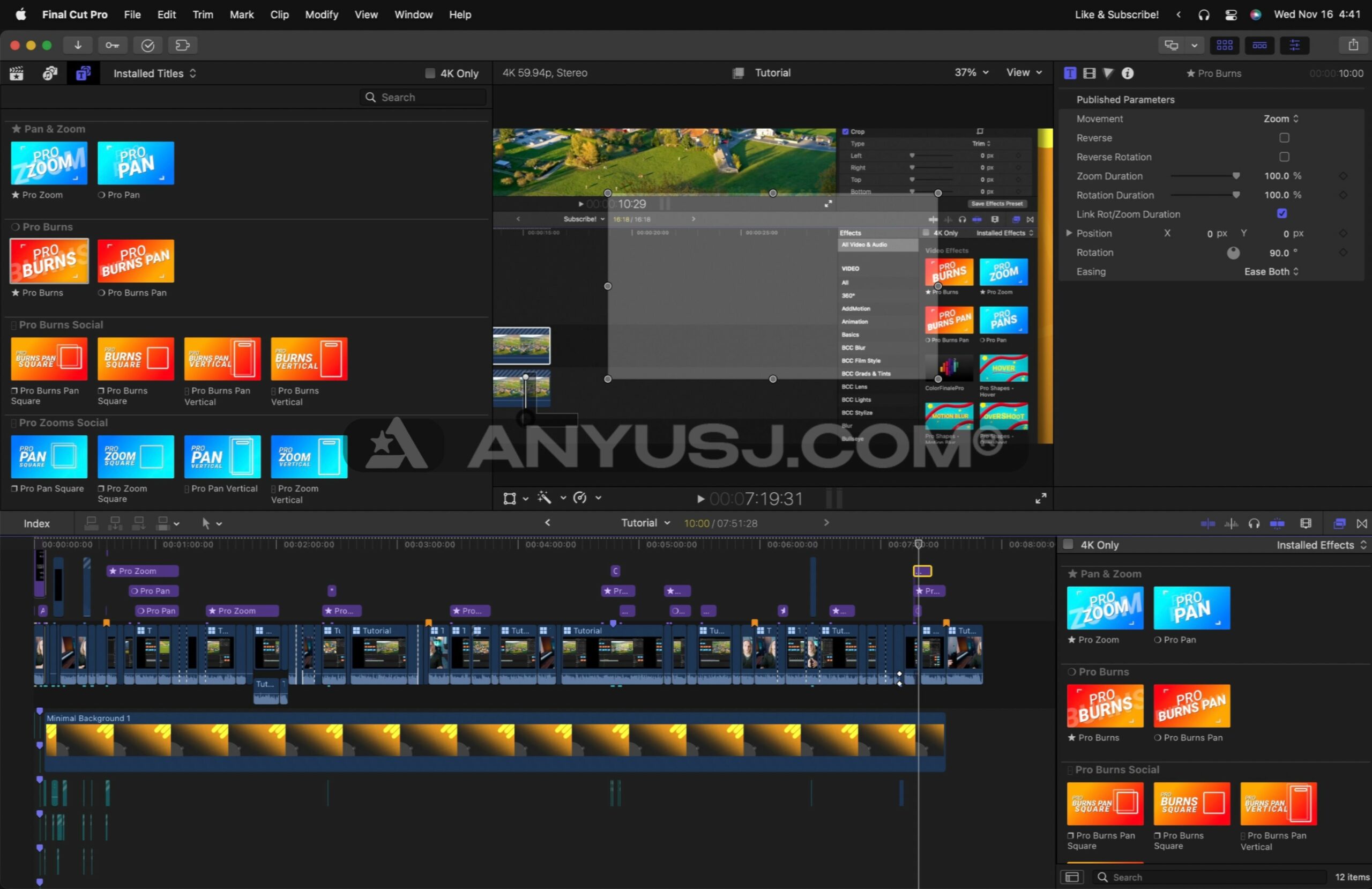Toggle the Reverse checkbox in Published Parameters
The image size is (1372, 889).
(x=1284, y=137)
